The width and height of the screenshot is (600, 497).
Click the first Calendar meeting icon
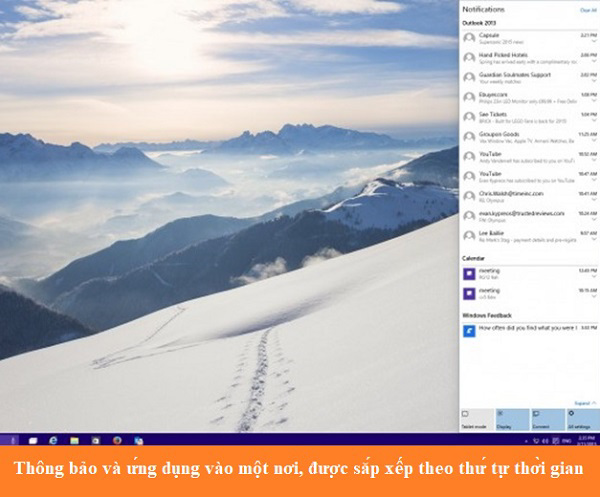point(469,273)
